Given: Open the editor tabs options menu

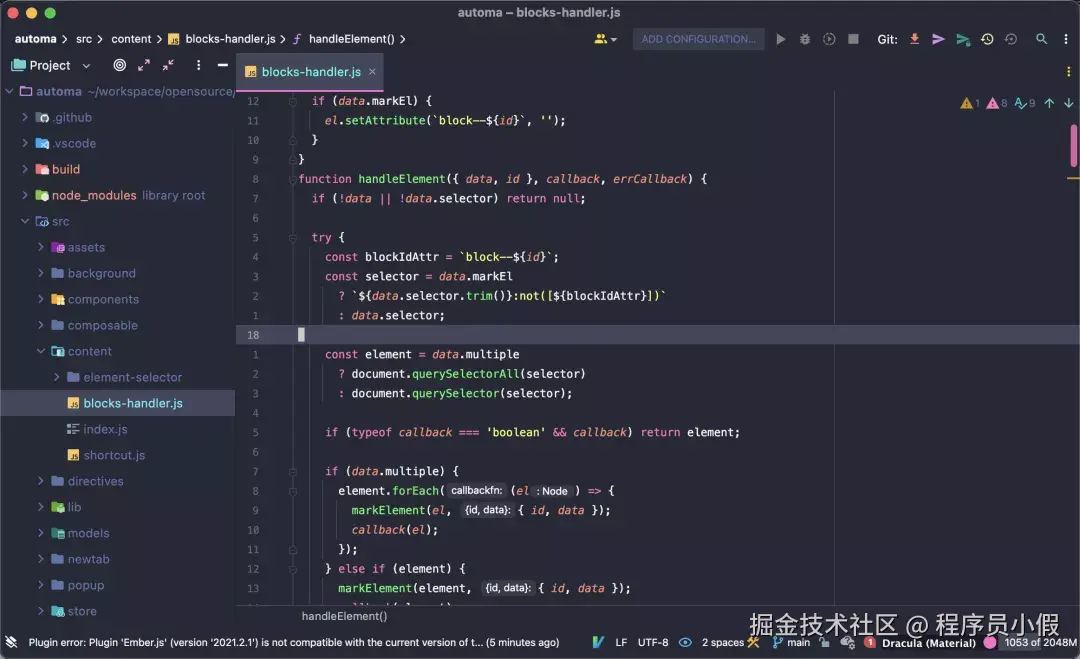Looking at the screenshot, I should pos(1068,72).
